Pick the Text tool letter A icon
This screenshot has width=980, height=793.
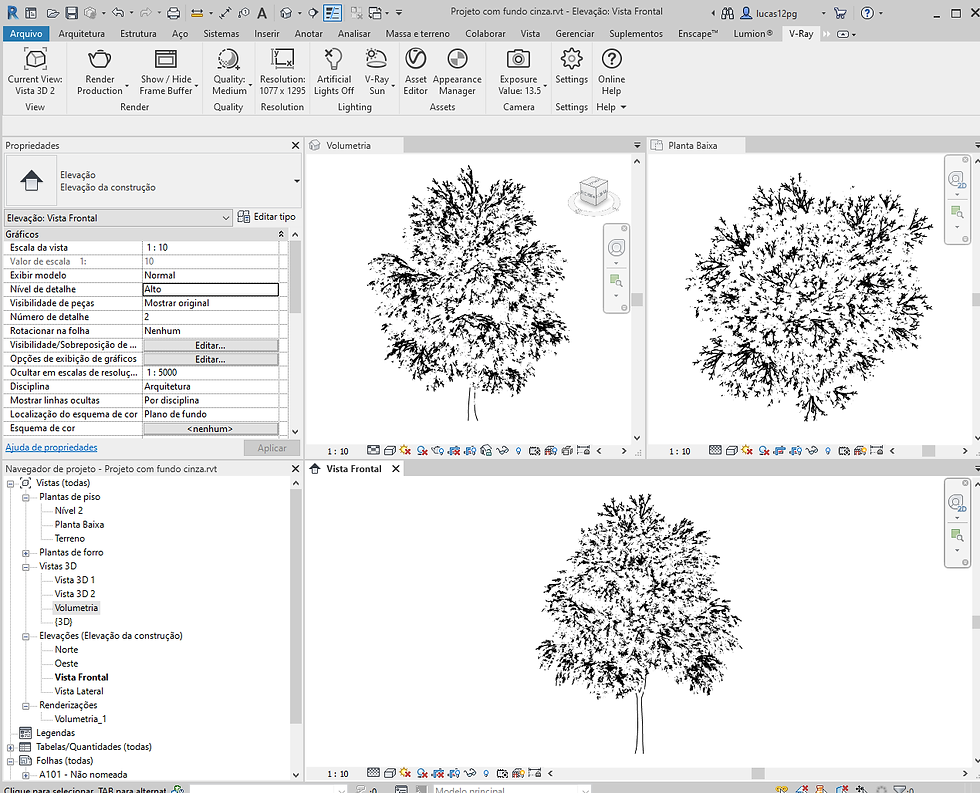[262, 12]
